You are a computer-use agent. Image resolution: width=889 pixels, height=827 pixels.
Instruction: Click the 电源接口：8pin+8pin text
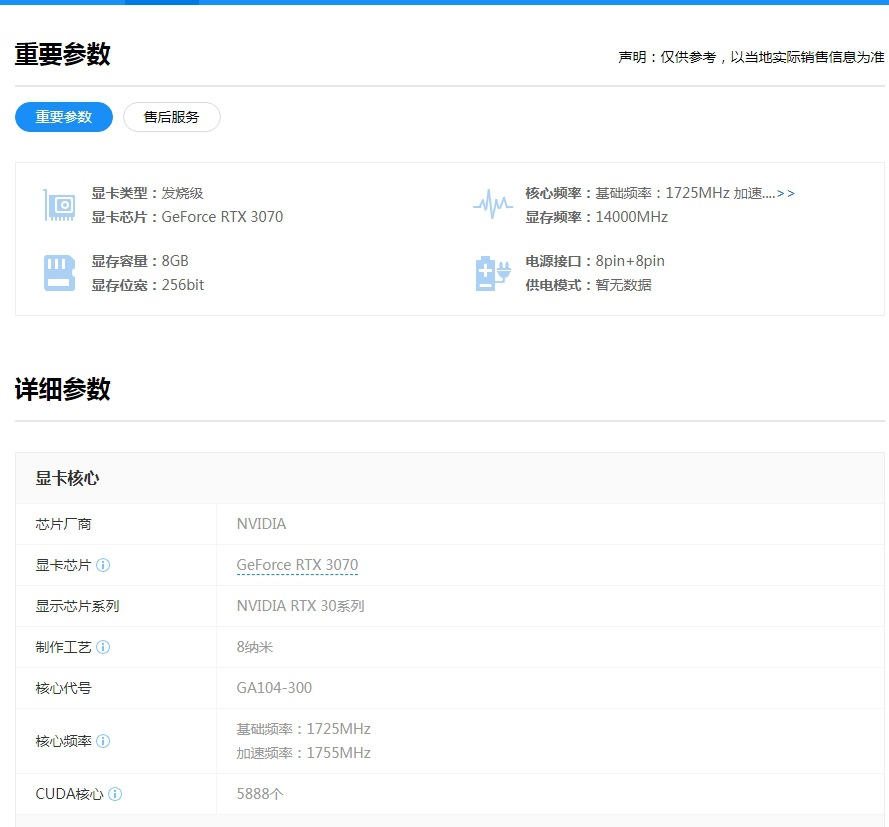[x=595, y=261]
